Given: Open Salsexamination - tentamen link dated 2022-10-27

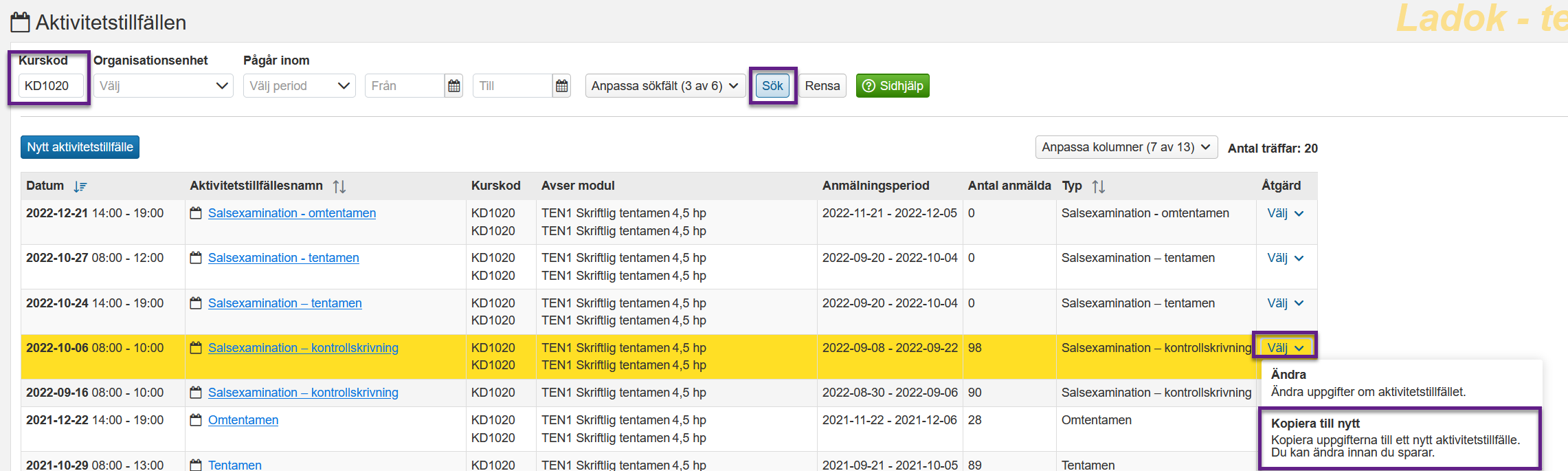Looking at the screenshot, I should pyautogui.click(x=284, y=258).
